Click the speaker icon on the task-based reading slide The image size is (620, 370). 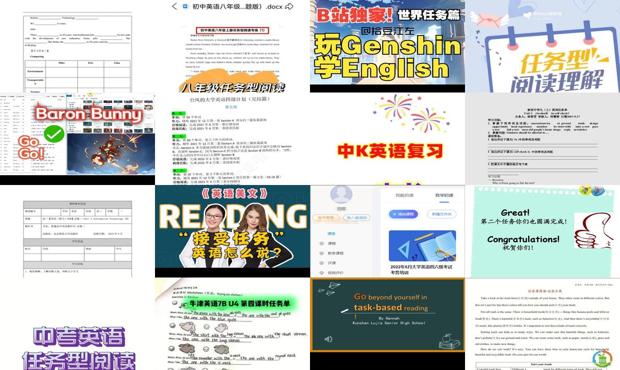pyautogui.click(x=328, y=339)
